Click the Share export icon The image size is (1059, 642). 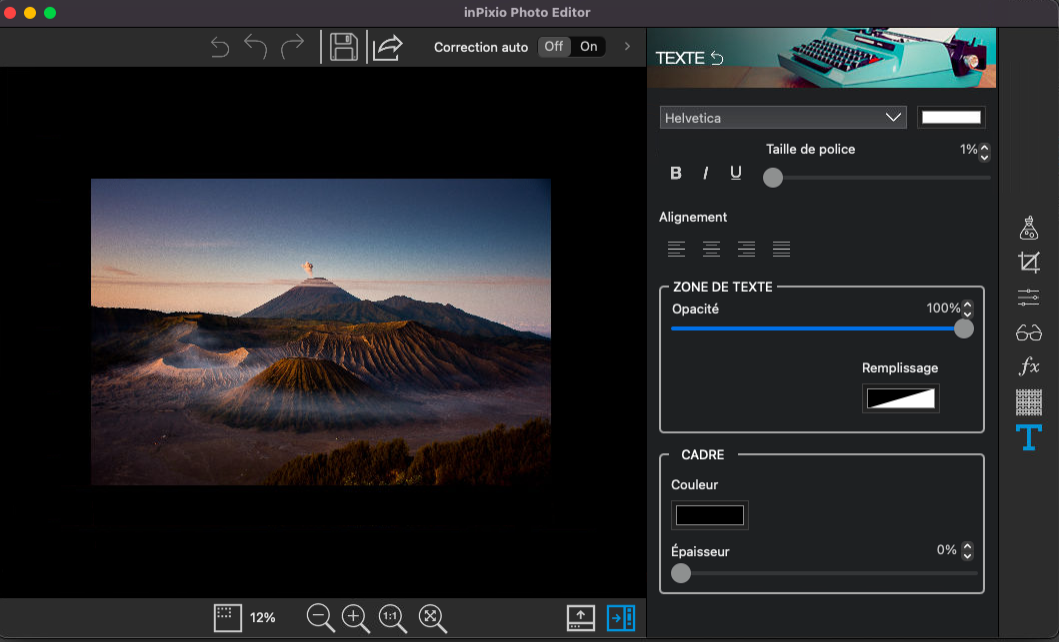[387, 47]
